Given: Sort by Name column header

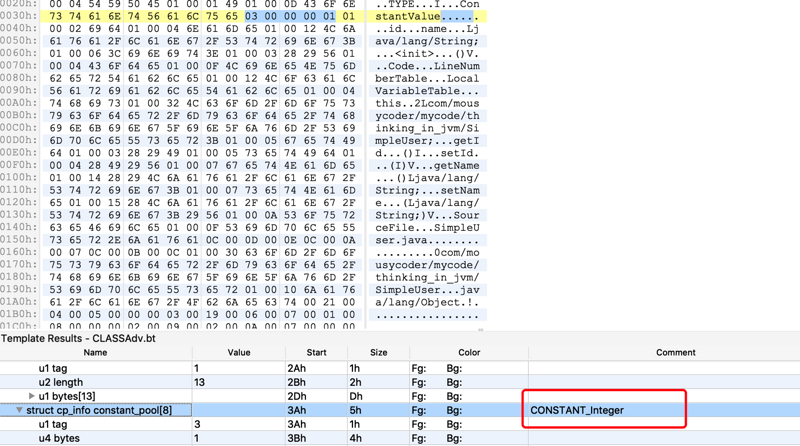Looking at the screenshot, I should coord(95,353).
